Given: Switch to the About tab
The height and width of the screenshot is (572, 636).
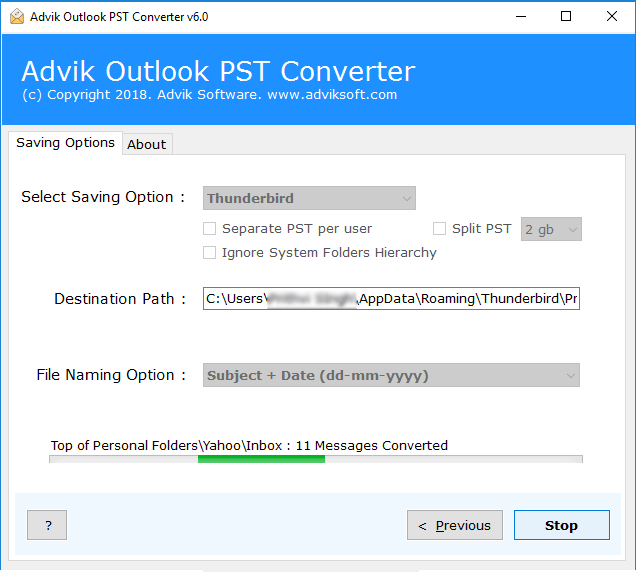Looking at the screenshot, I should pyautogui.click(x=147, y=144).
